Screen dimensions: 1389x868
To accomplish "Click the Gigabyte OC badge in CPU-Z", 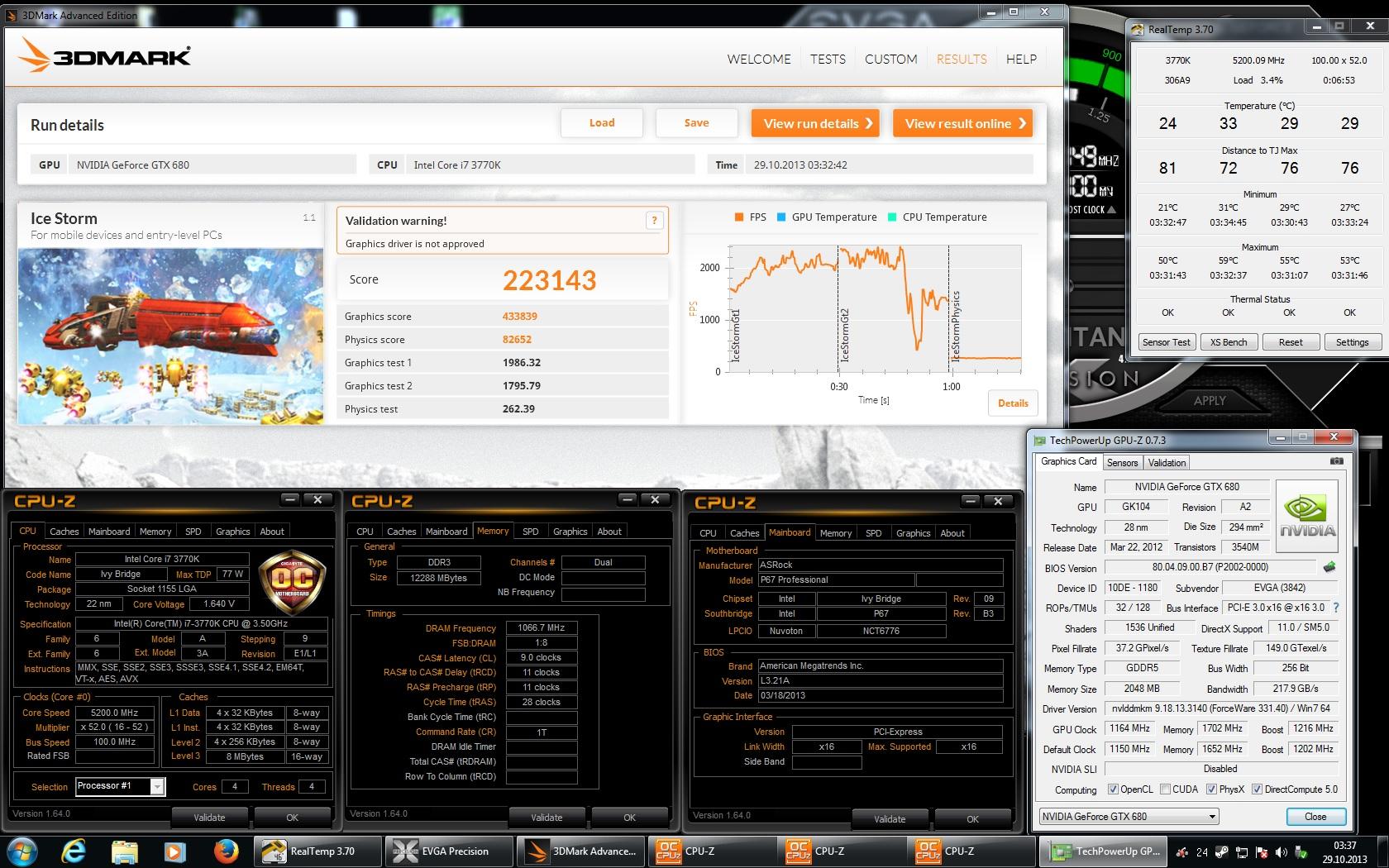I will 292,584.
